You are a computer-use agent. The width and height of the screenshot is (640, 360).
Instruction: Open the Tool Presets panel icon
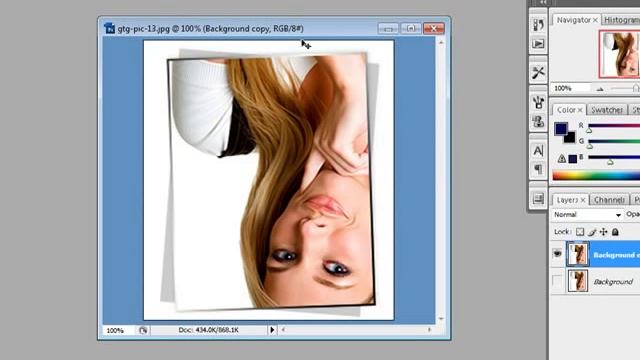pyautogui.click(x=538, y=73)
